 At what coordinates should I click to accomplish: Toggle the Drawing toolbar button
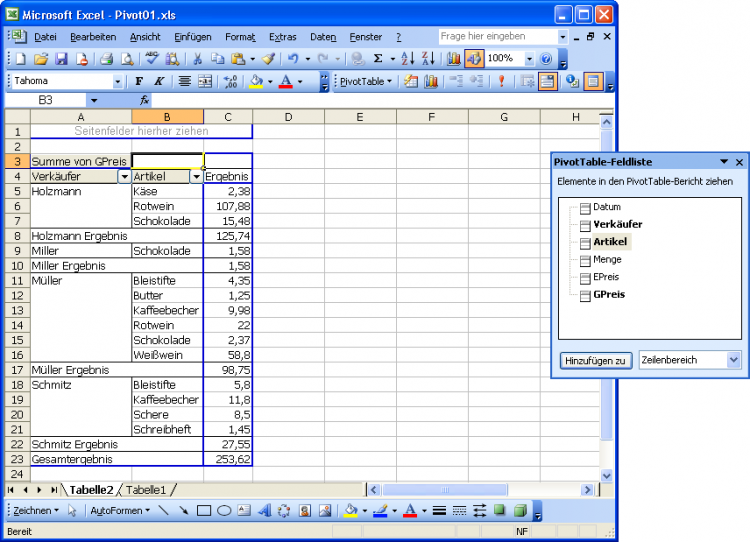pyautogui.click(x=473, y=59)
